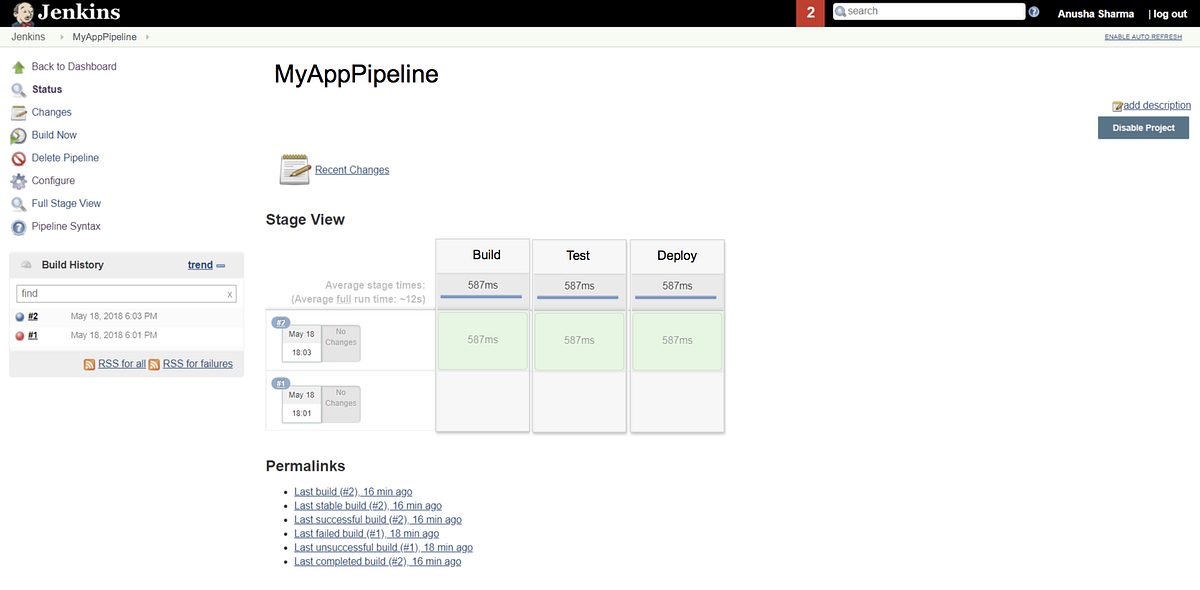The height and width of the screenshot is (590, 1200).
Task: Click MyAppPipeline in the breadcrumb
Action: [105, 37]
